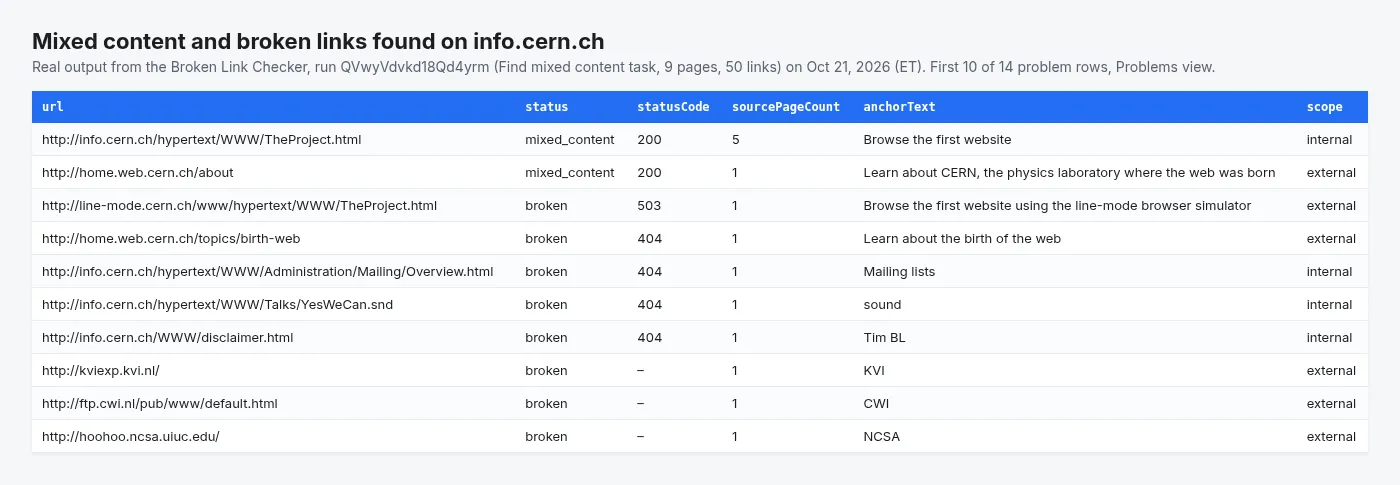Screen dimensions: 1400x485
Task: Select the Mailing/Overview.html URL cell
Action: coord(267,272)
